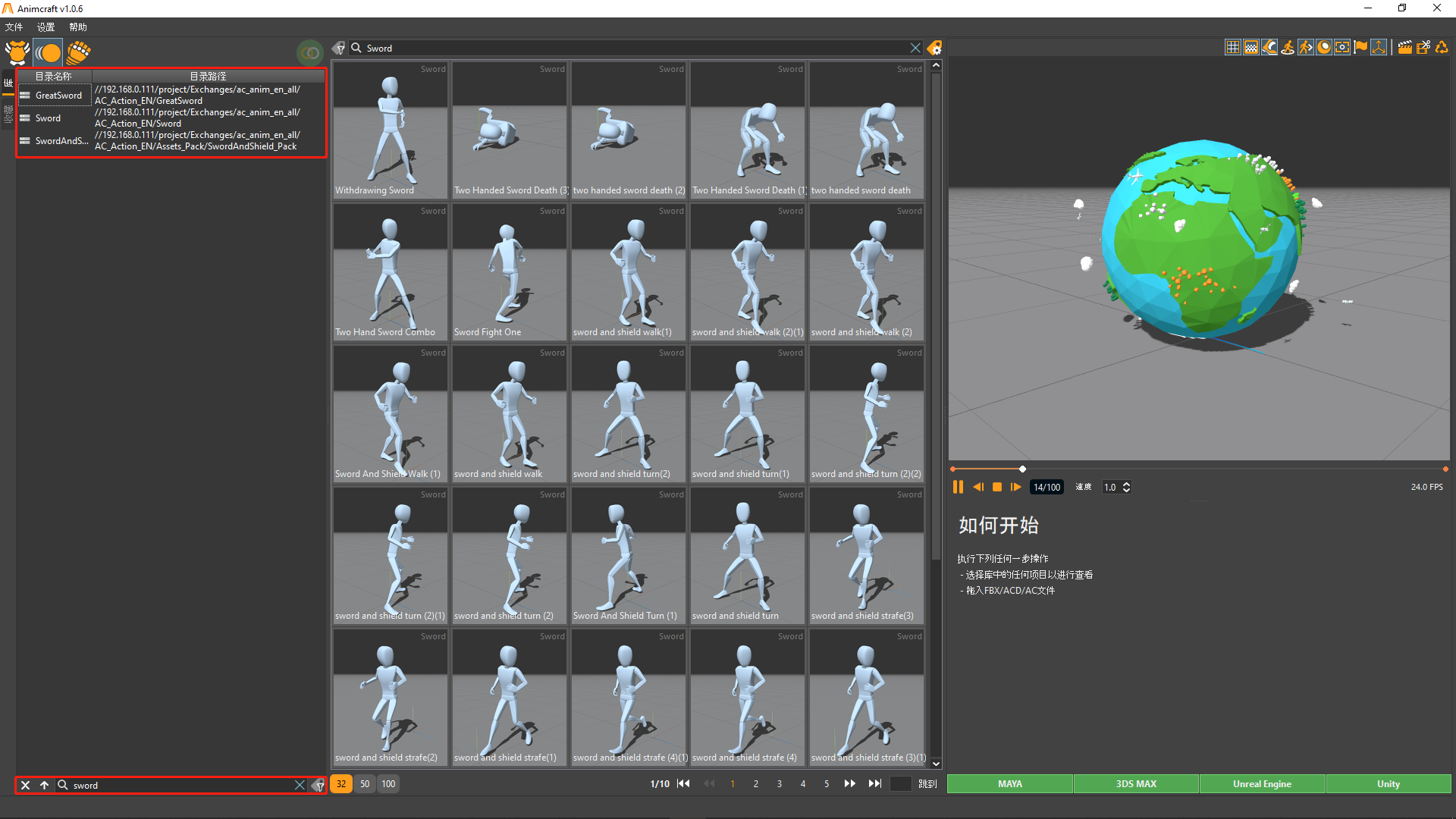
Task: Show 32 items per page
Action: click(x=341, y=783)
